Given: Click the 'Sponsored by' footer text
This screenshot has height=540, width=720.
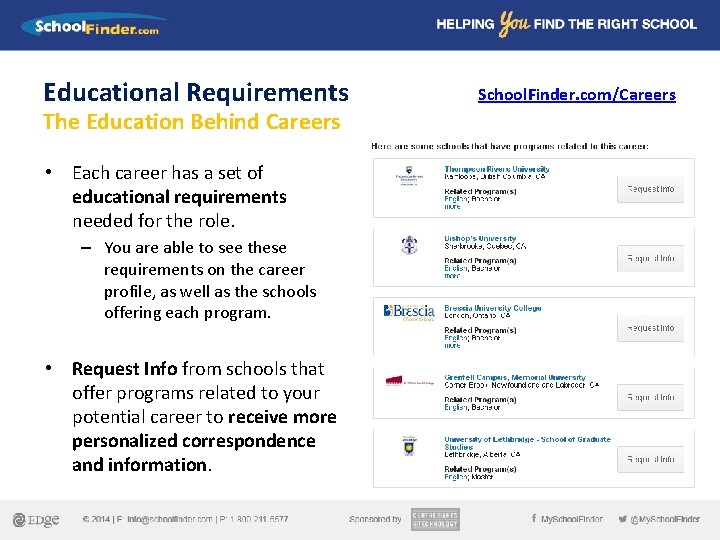Looking at the screenshot, I should click(x=375, y=519).
